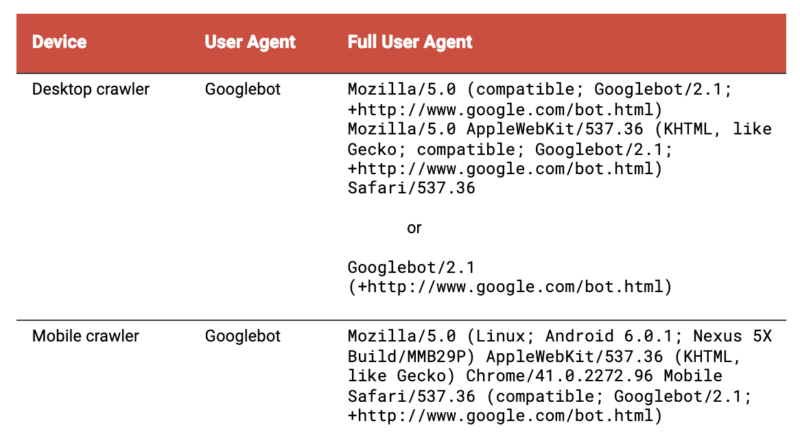Viewport: 800px width, 443px height.
Task: Open the bot.html URL in the Mobile crawler row
Action: (x=505, y=415)
